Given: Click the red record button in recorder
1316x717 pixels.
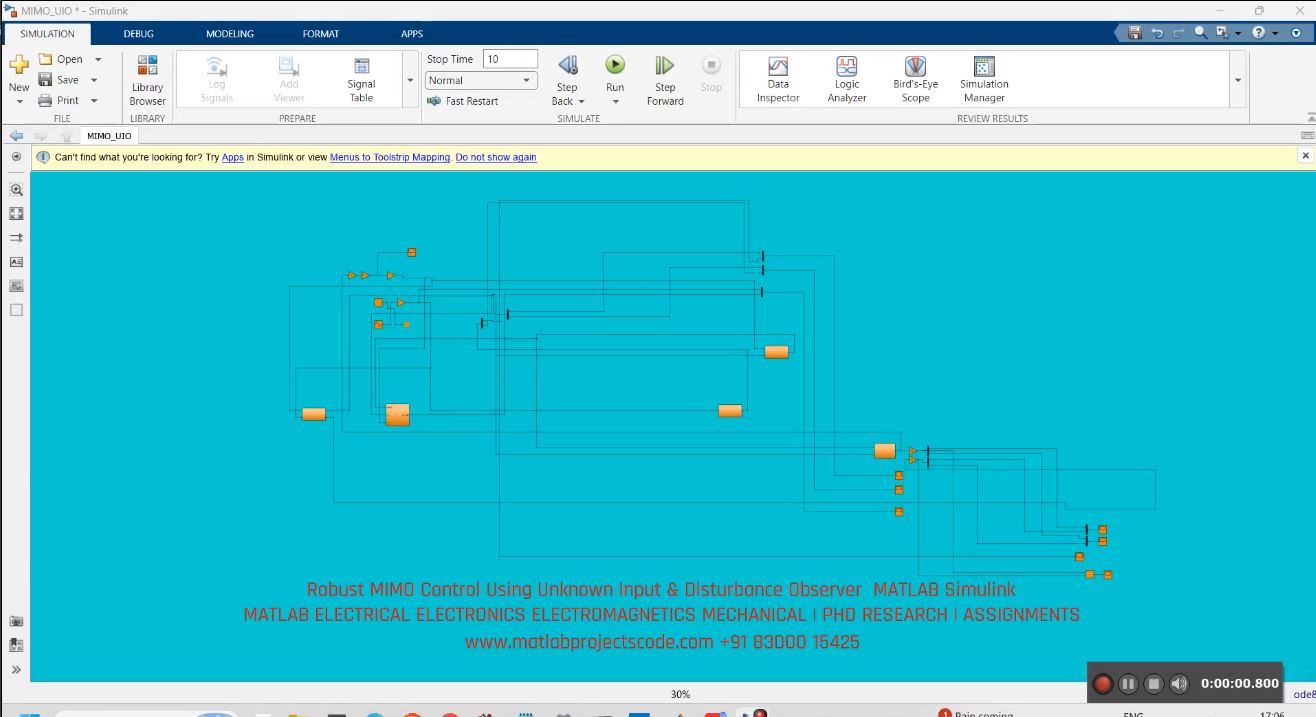Looking at the screenshot, I should tap(1103, 684).
